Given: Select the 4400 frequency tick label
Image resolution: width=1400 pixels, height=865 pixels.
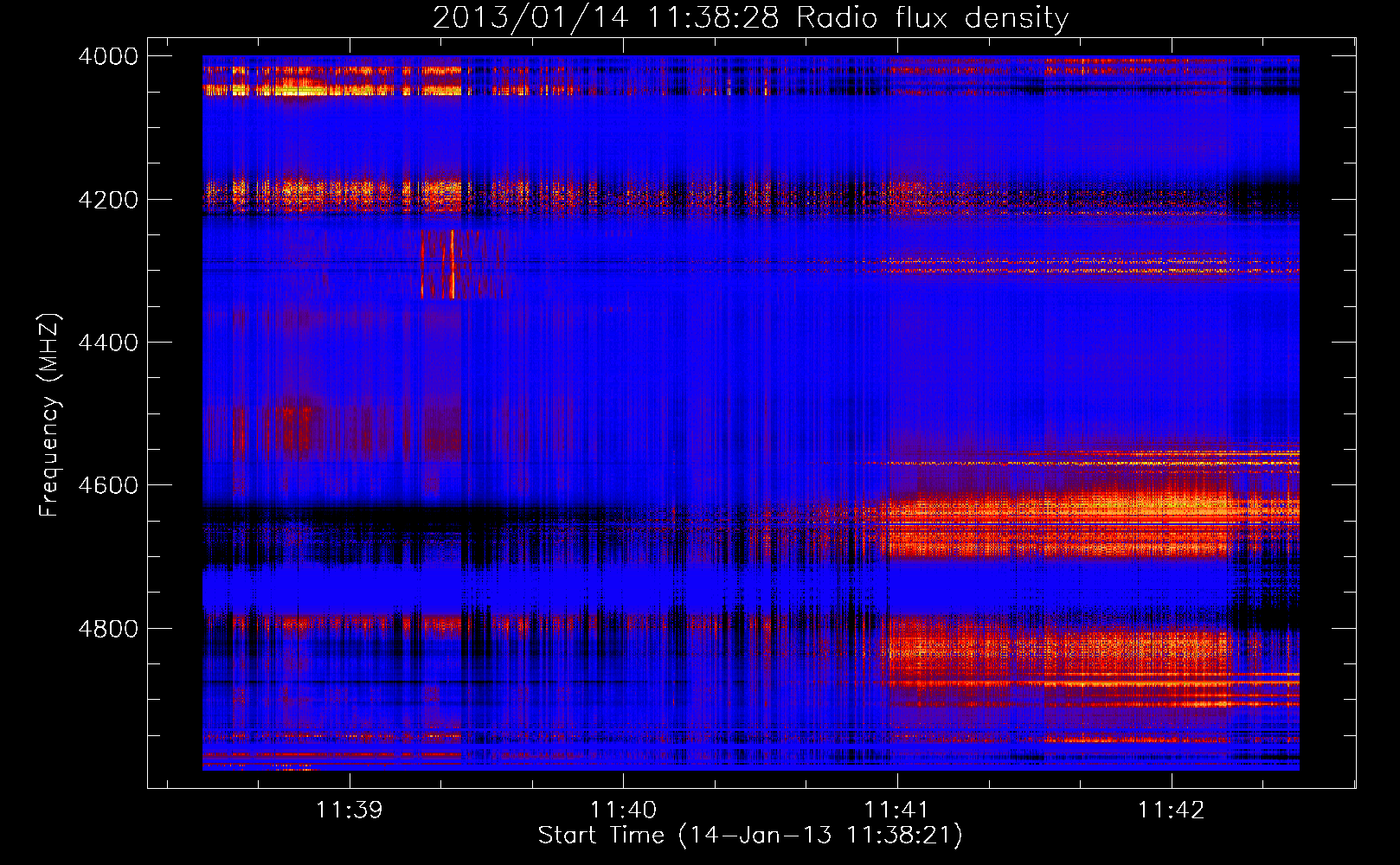Looking at the screenshot, I should 108,343.
